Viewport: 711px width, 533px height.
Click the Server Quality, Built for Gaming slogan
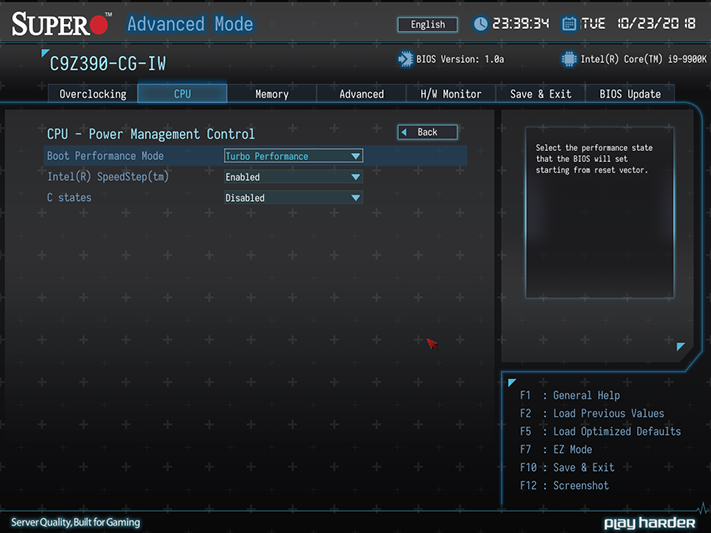coord(76,523)
